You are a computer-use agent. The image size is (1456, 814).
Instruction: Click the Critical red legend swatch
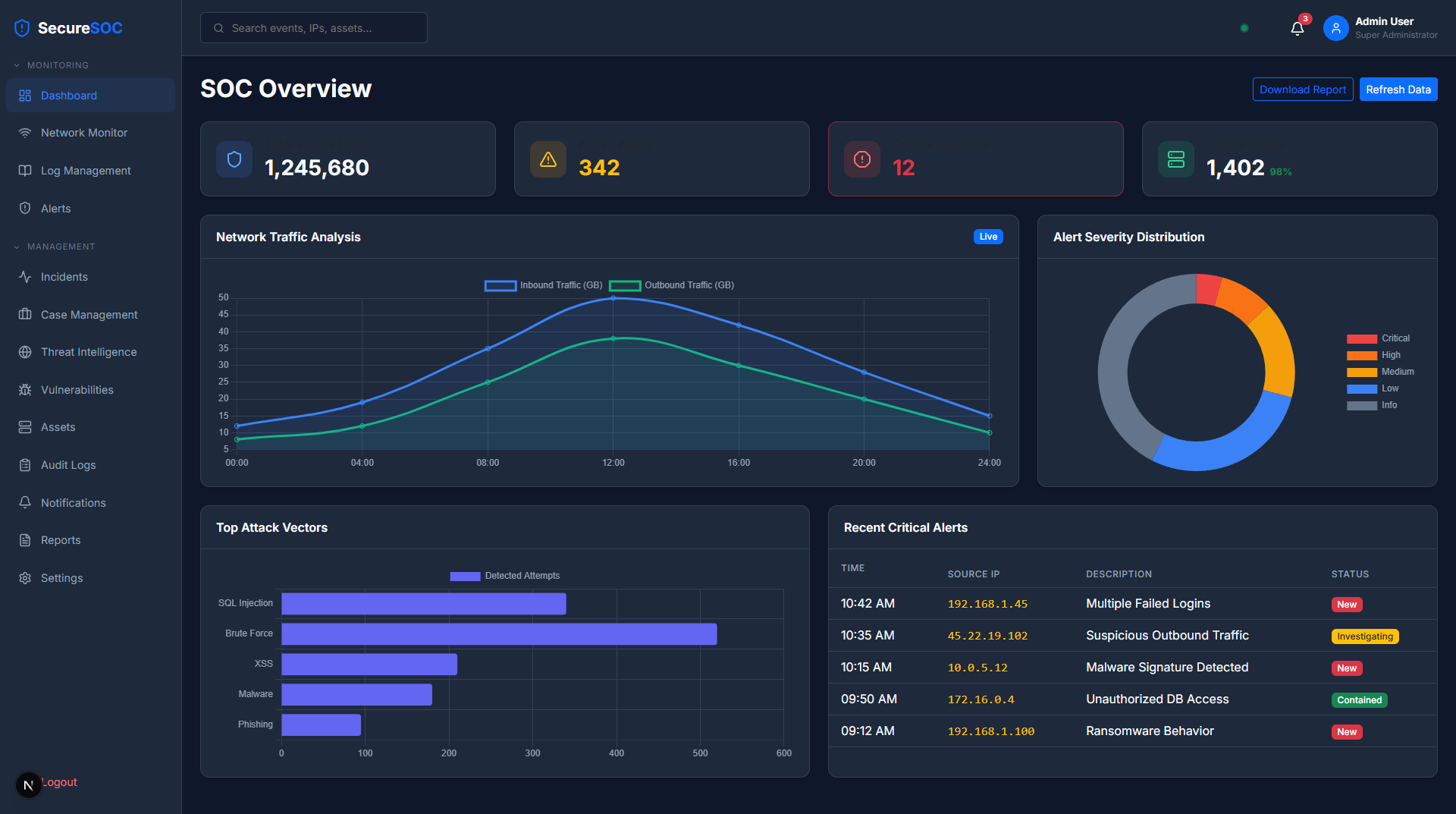[1362, 338]
